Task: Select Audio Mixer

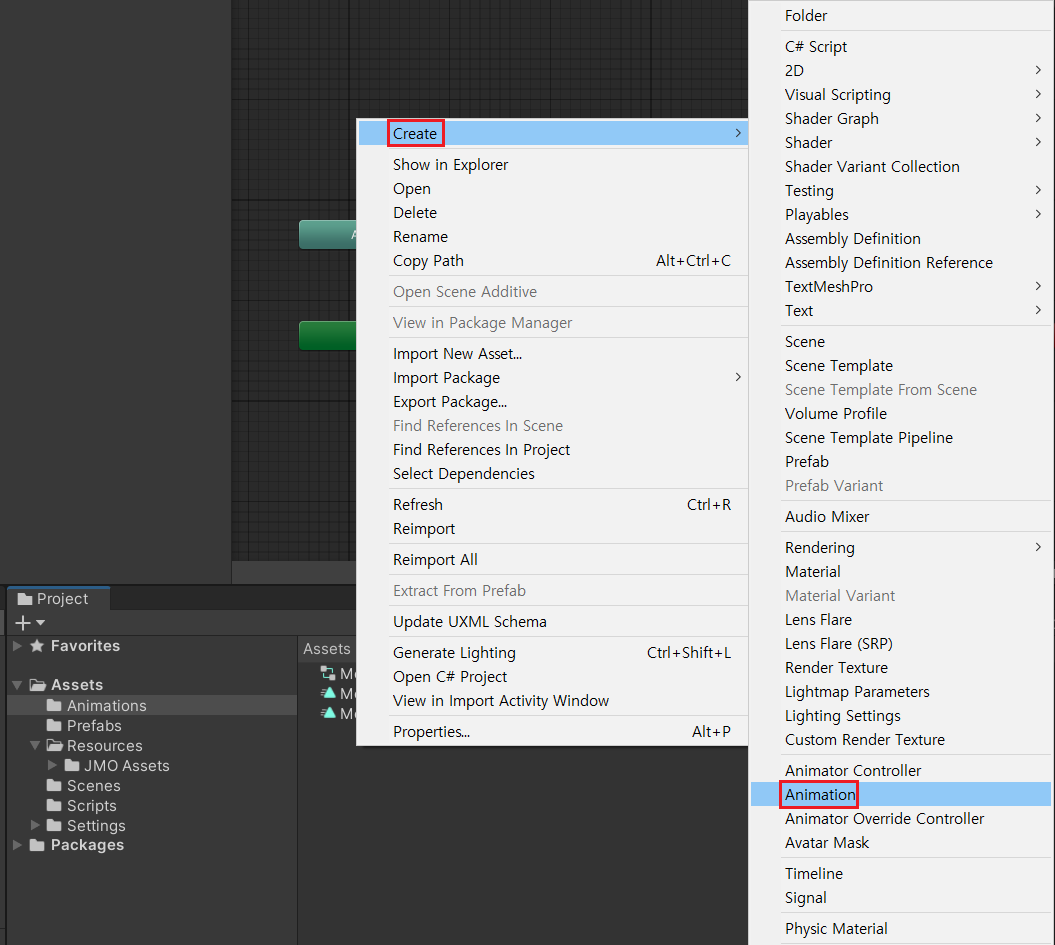Action: click(x=900, y=517)
